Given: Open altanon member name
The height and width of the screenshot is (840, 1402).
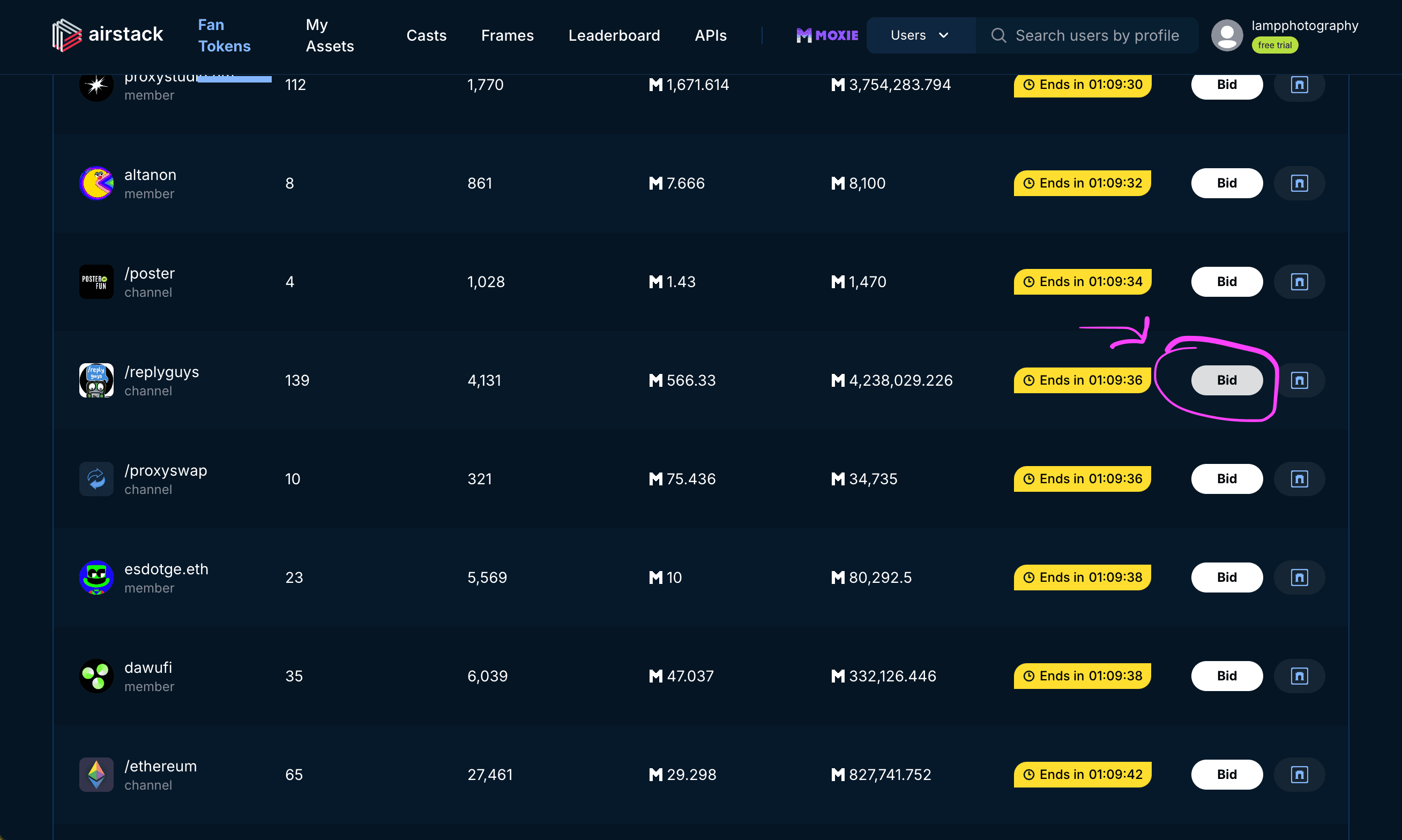Looking at the screenshot, I should (151, 175).
